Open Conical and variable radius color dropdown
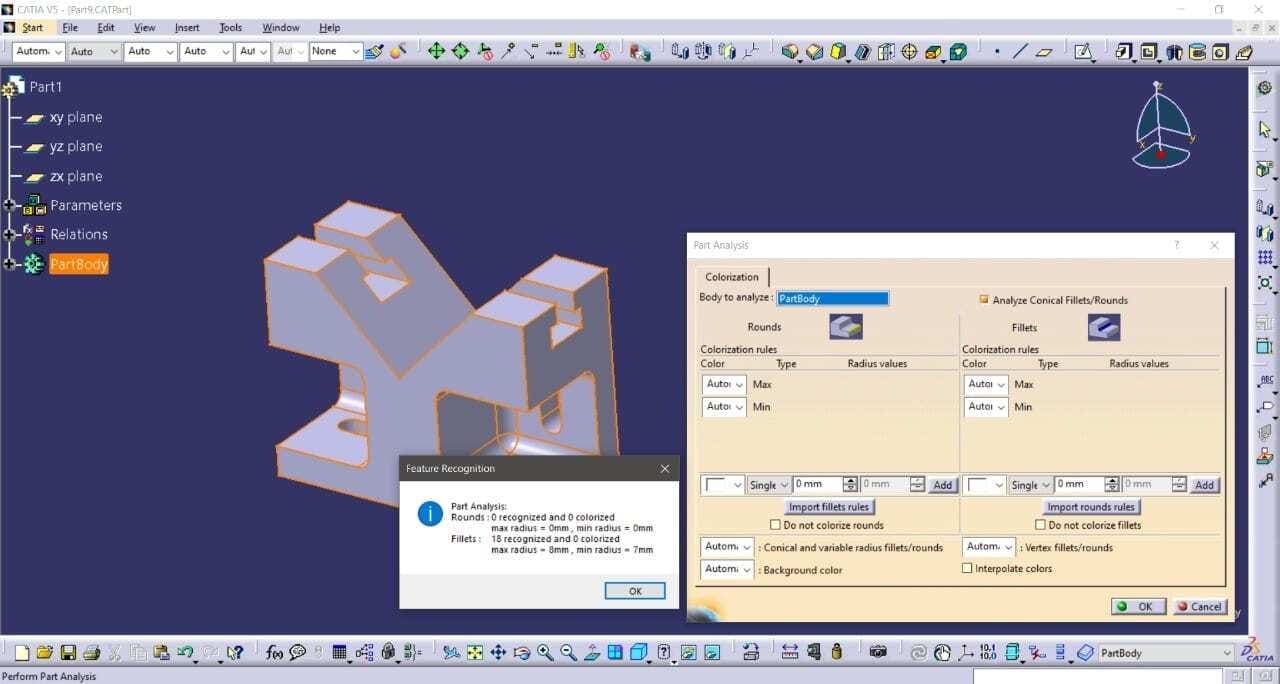This screenshot has height=684, width=1280. [x=727, y=547]
